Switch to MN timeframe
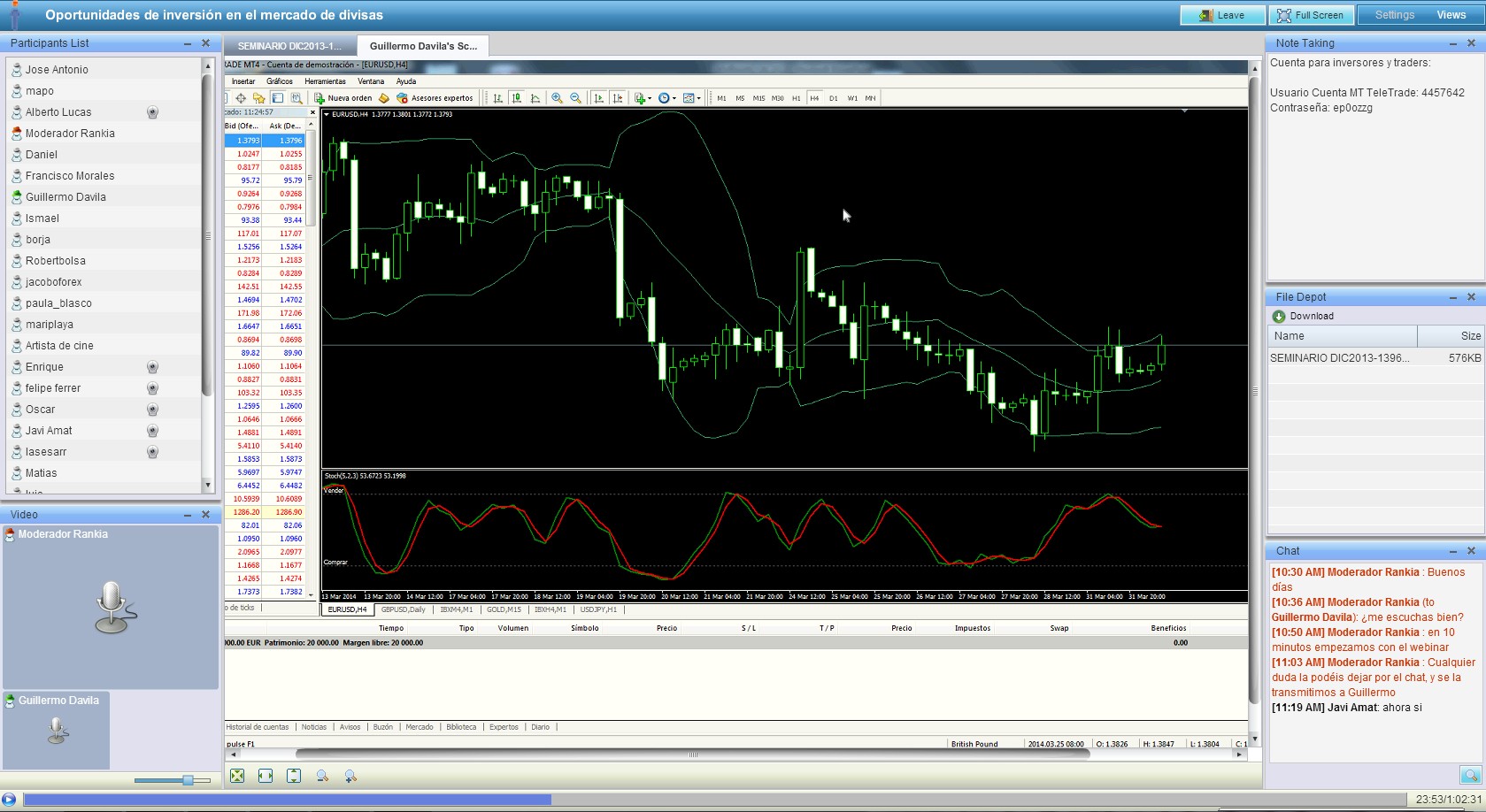Viewport: 1486px width, 812px height. (870, 98)
